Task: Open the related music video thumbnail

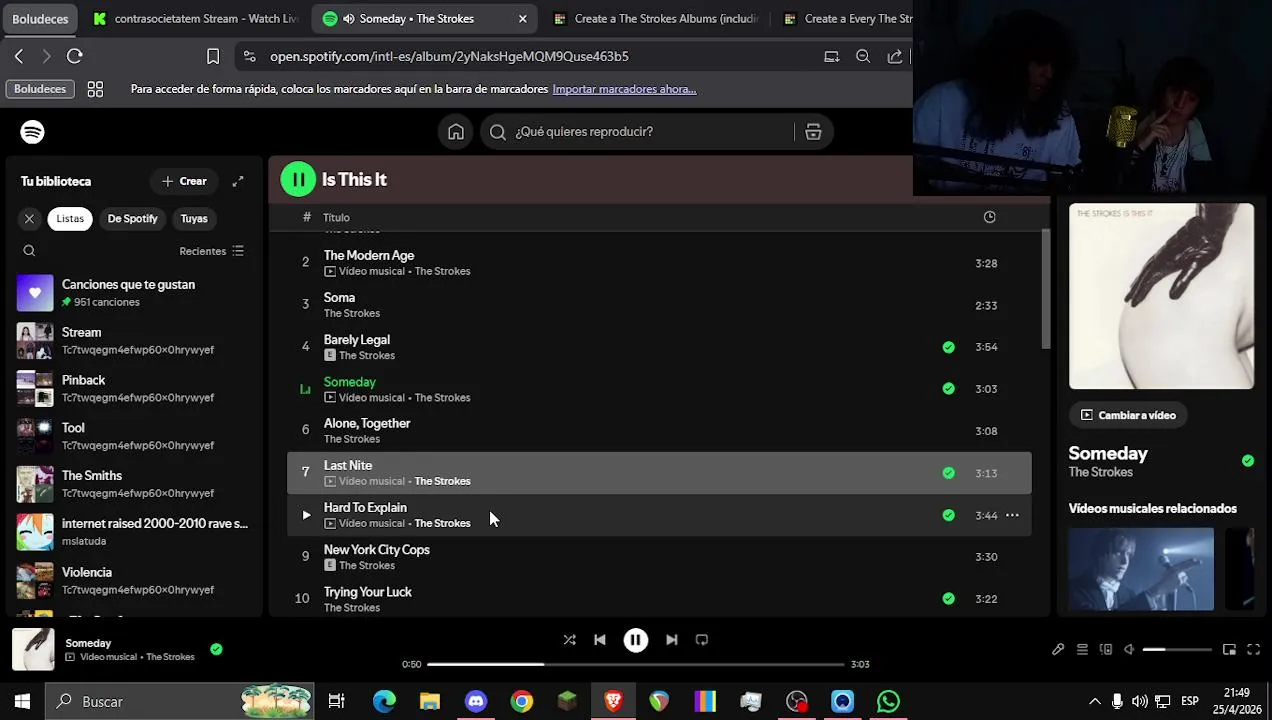Action: tap(1141, 569)
